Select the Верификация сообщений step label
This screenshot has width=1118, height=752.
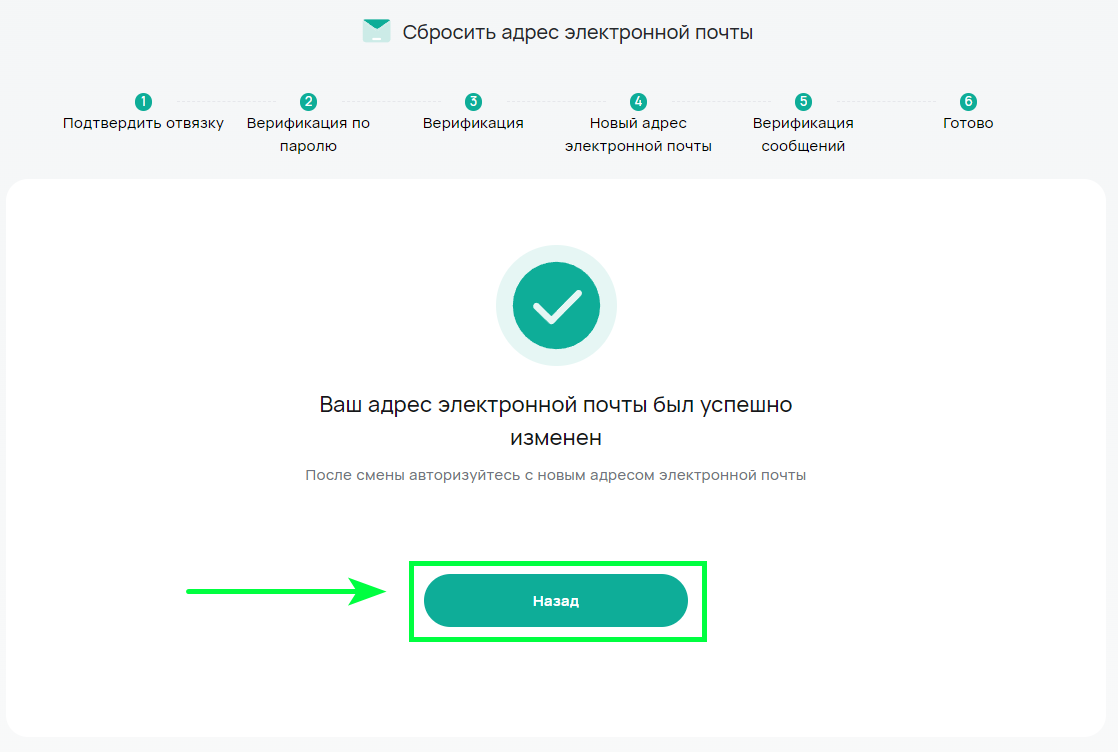click(804, 134)
